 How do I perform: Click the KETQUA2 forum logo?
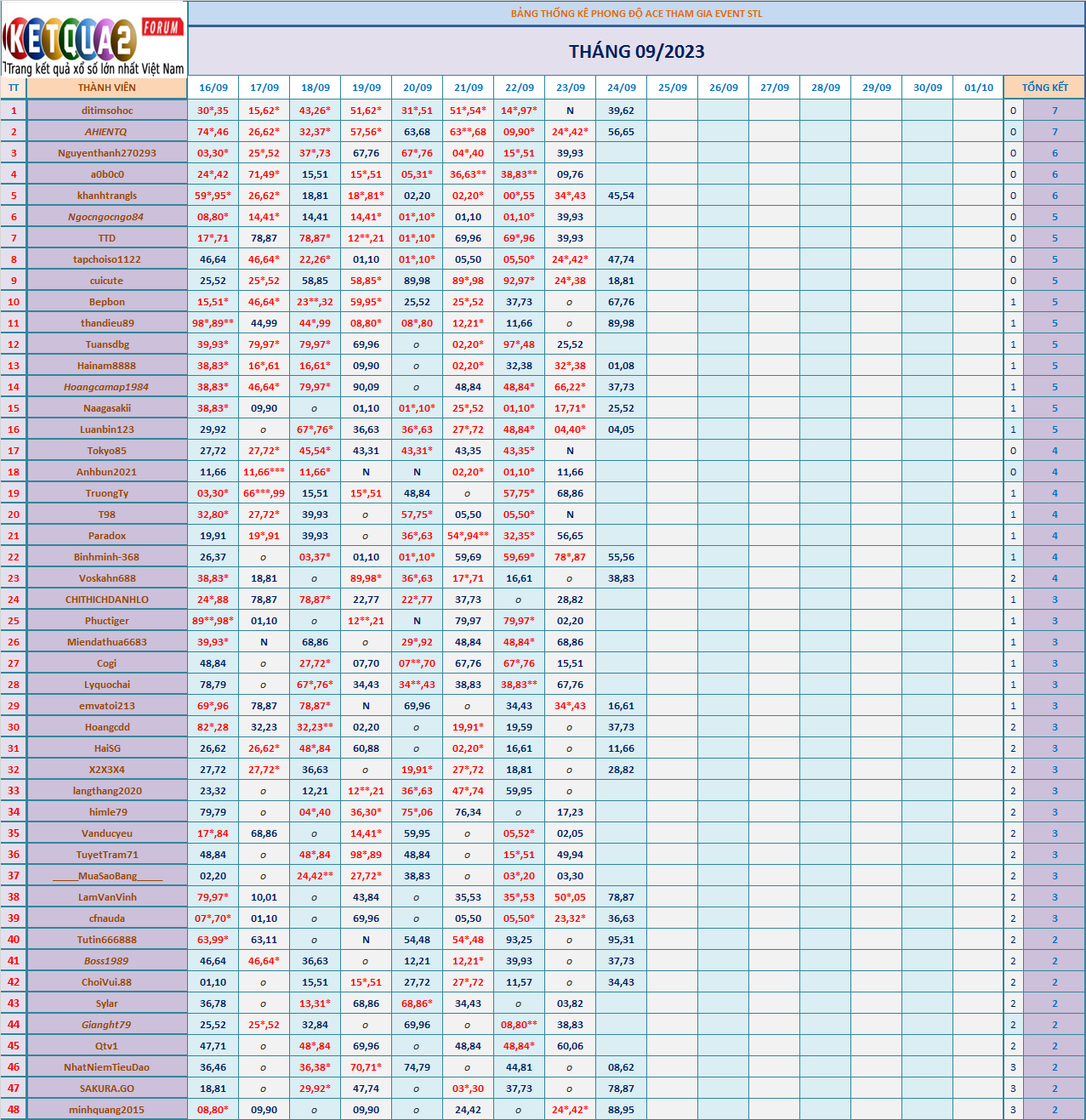(94, 39)
